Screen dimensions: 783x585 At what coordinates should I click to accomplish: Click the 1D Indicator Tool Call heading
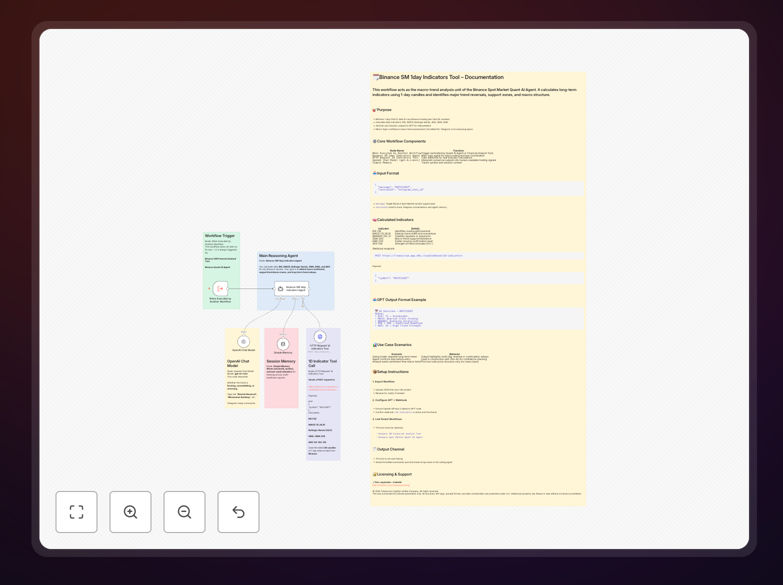click(x=323, y=363)
